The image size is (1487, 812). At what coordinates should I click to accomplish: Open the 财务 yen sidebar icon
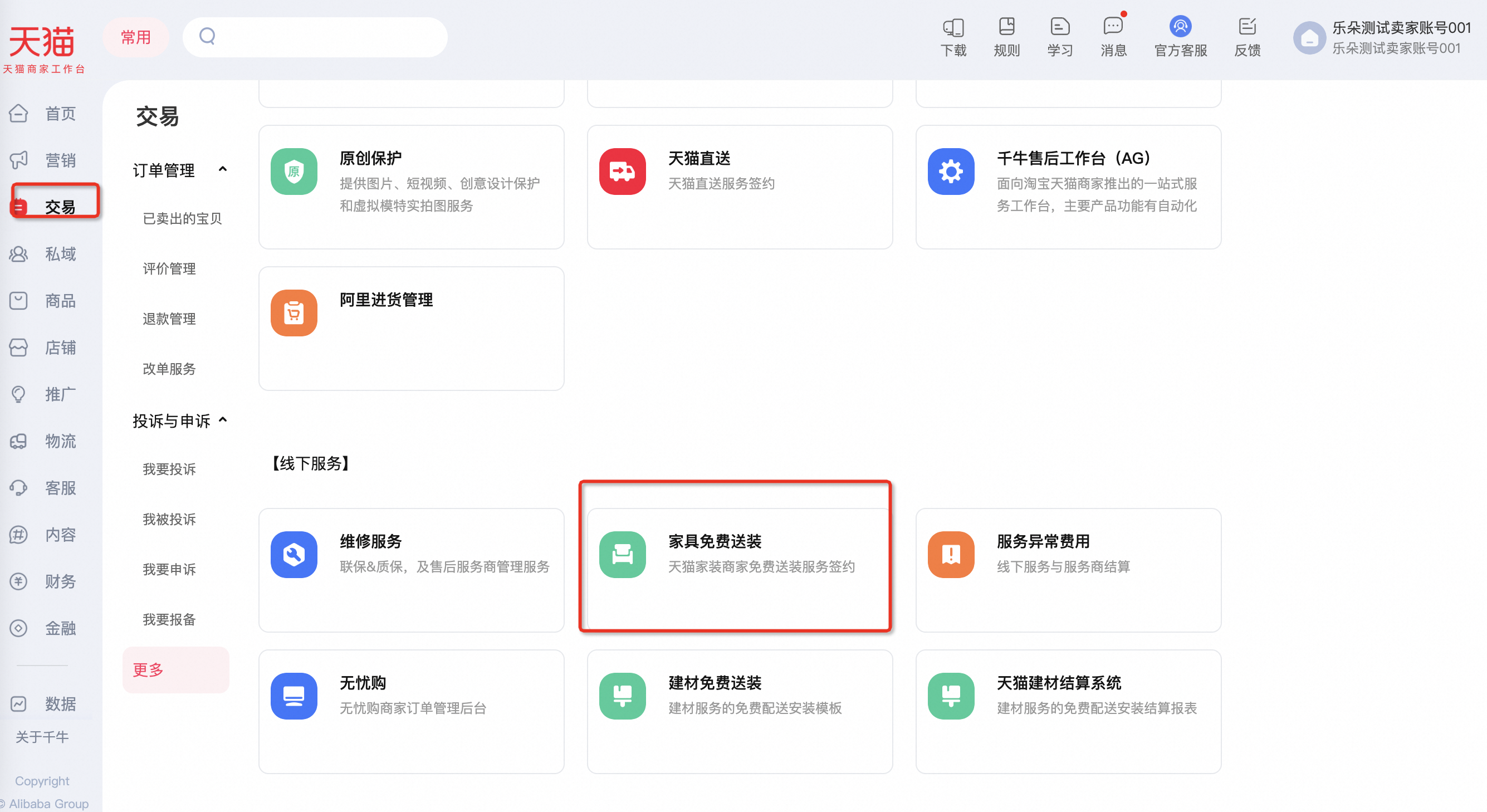[18, 581]
